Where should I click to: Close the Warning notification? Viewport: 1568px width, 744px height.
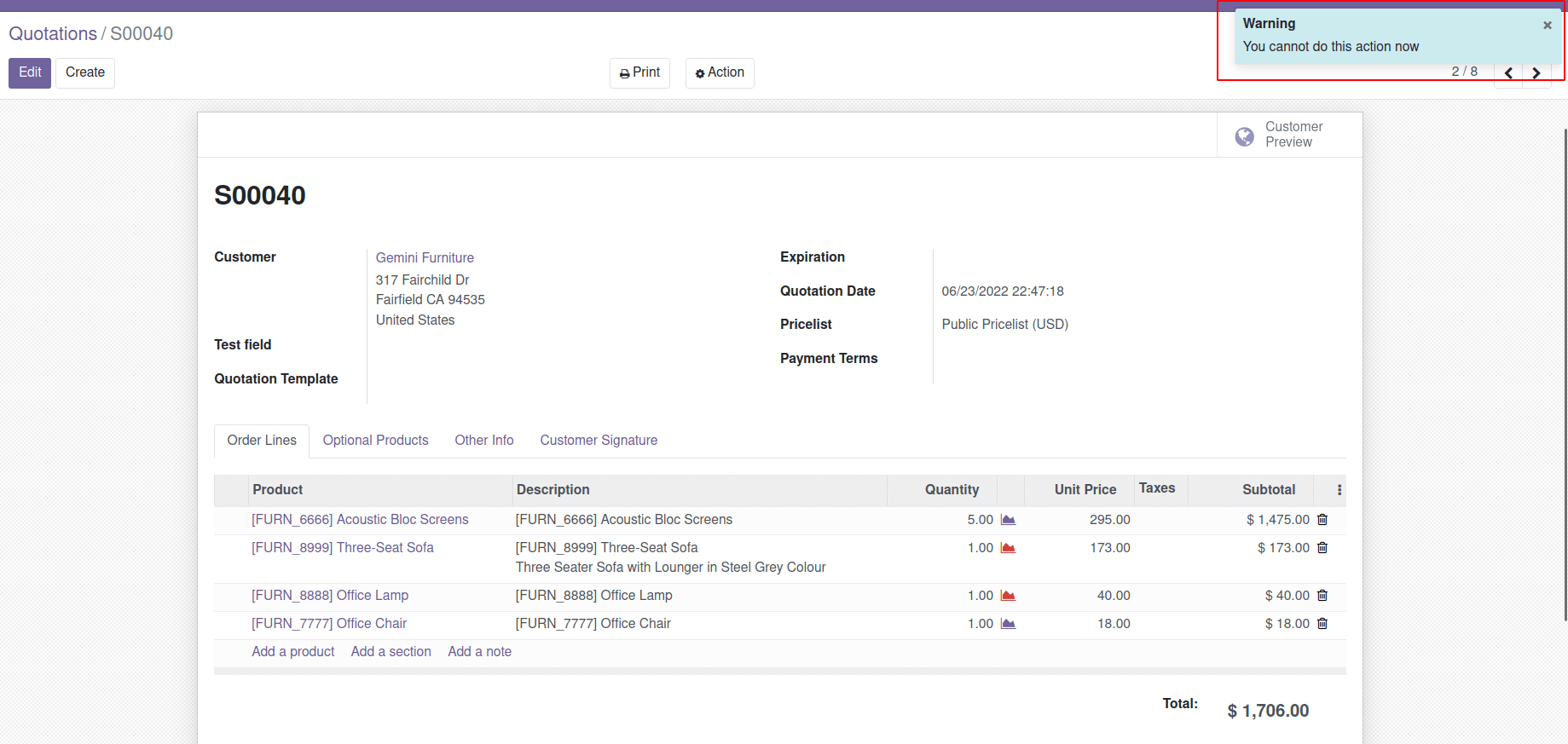[x=1547, y=26]
